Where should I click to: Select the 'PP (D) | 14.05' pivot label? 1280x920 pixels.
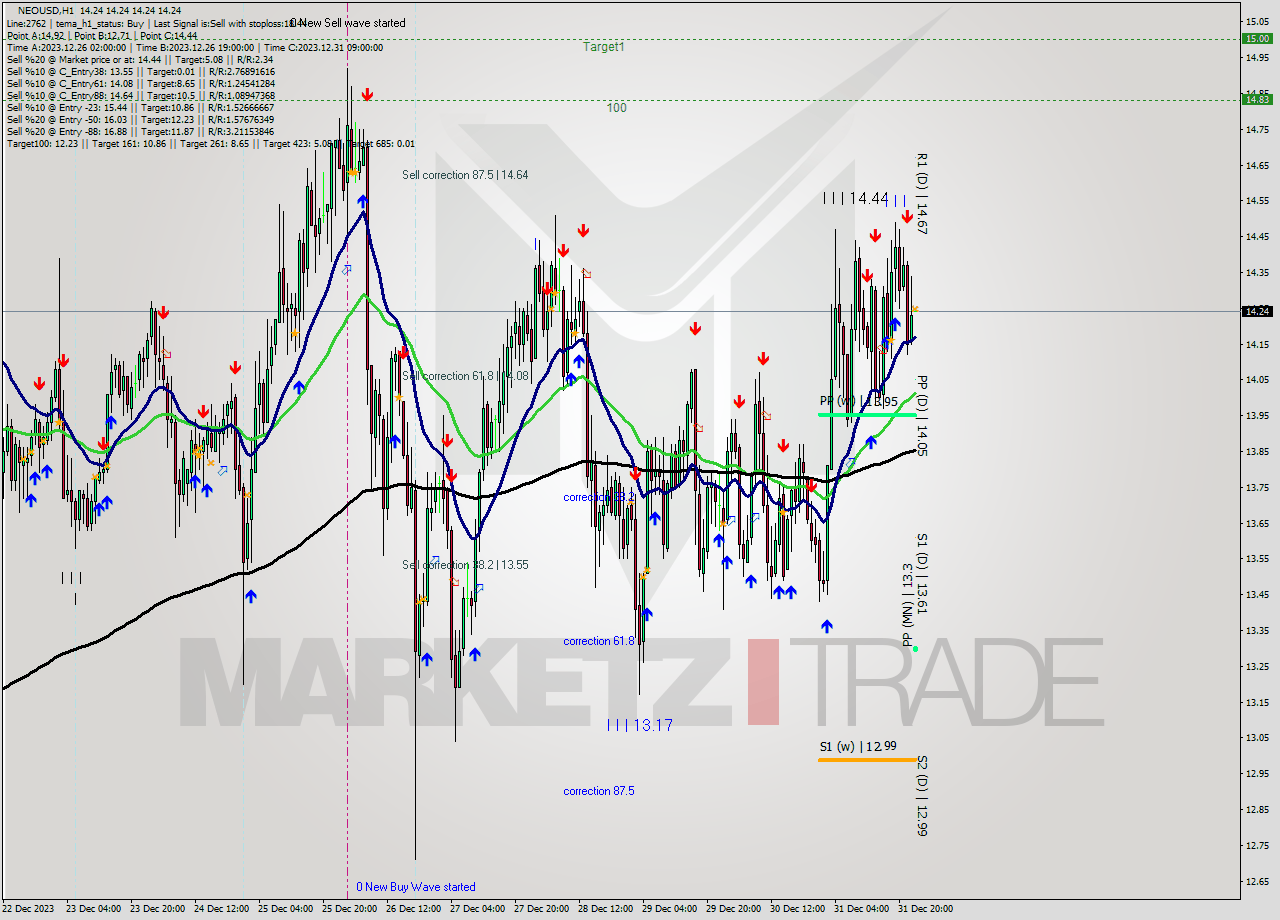pos(922,416)
